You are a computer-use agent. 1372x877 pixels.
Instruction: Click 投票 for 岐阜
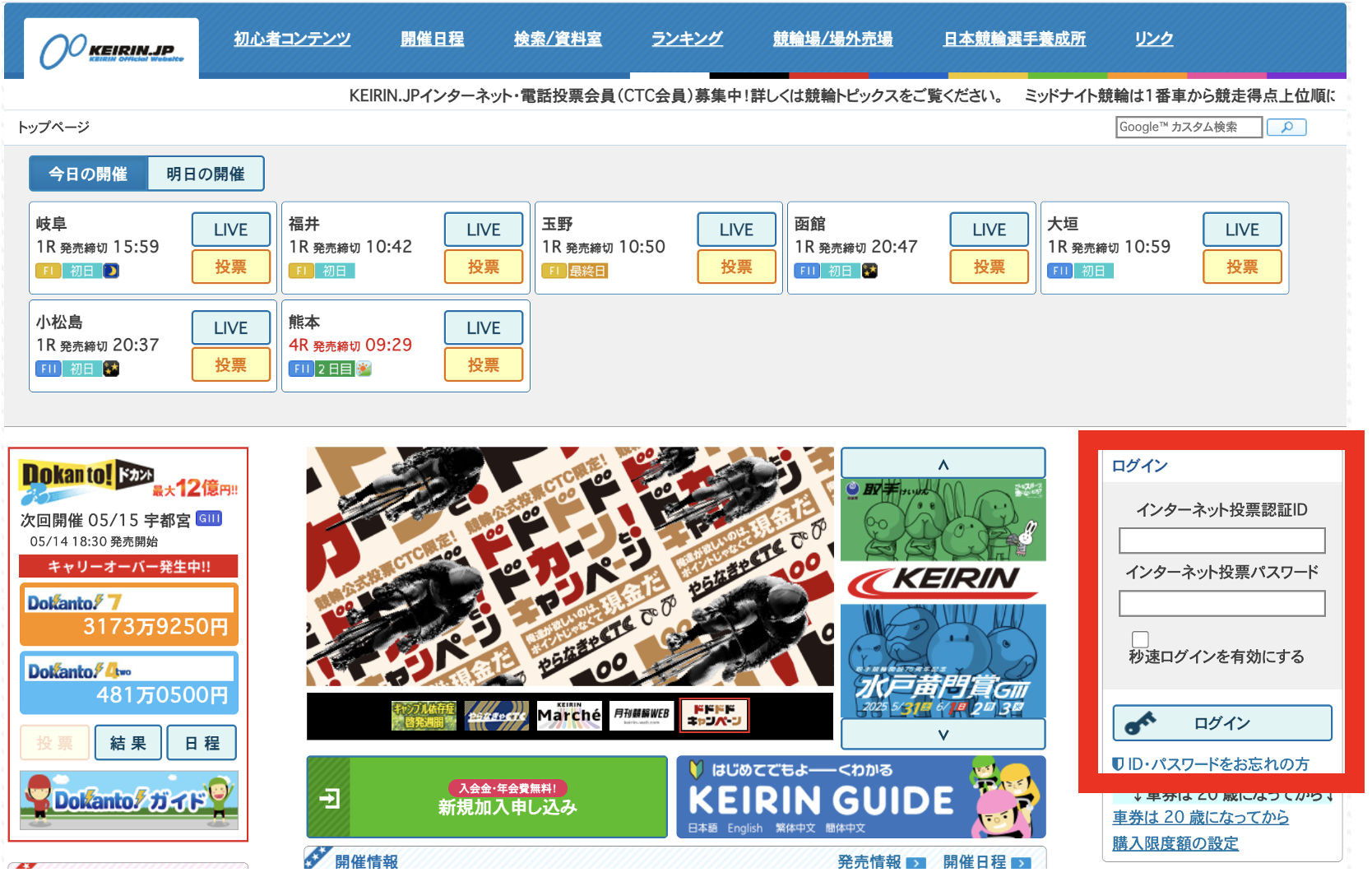pyautogui.click(x=231, y=267)
